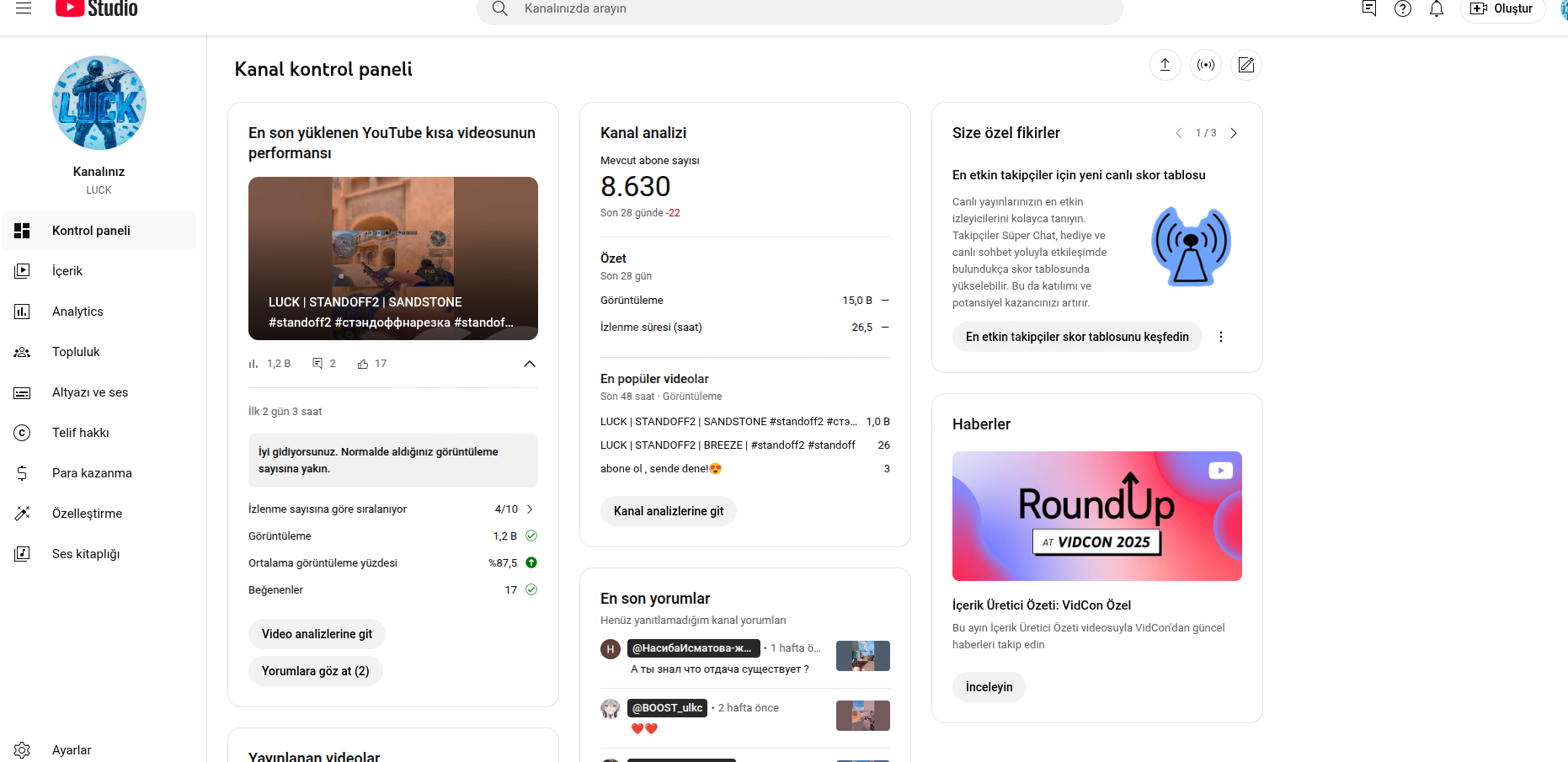Screen dimensions: 1568x762
Task: Open LUCK | STANDOFF2 | BREEZE video row
Action: point(745,445)
